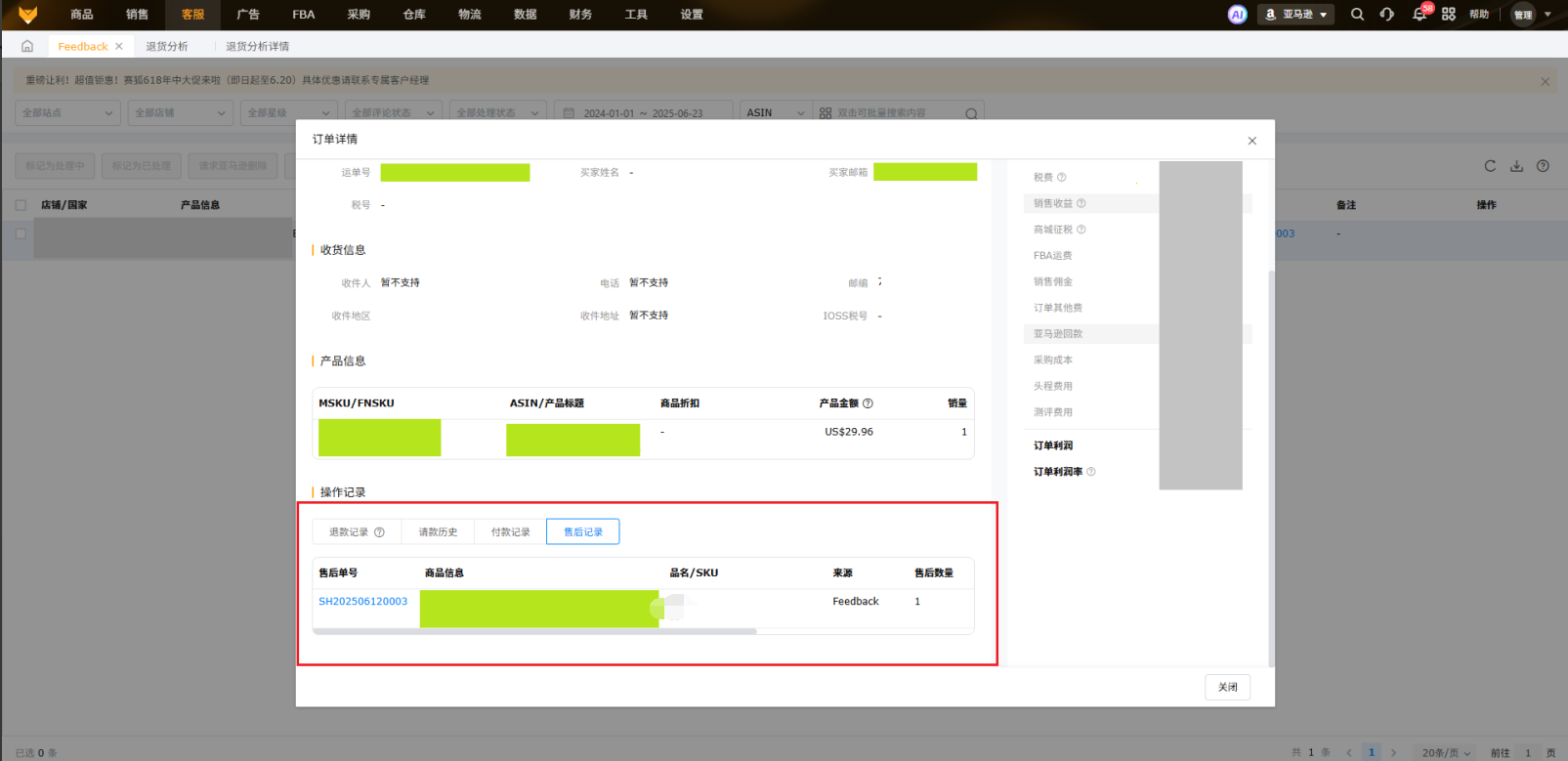Viewport: 1568px width, 761px height.
Task: Open the 管理 account dropdown
Action: [x=1531, y=15]
